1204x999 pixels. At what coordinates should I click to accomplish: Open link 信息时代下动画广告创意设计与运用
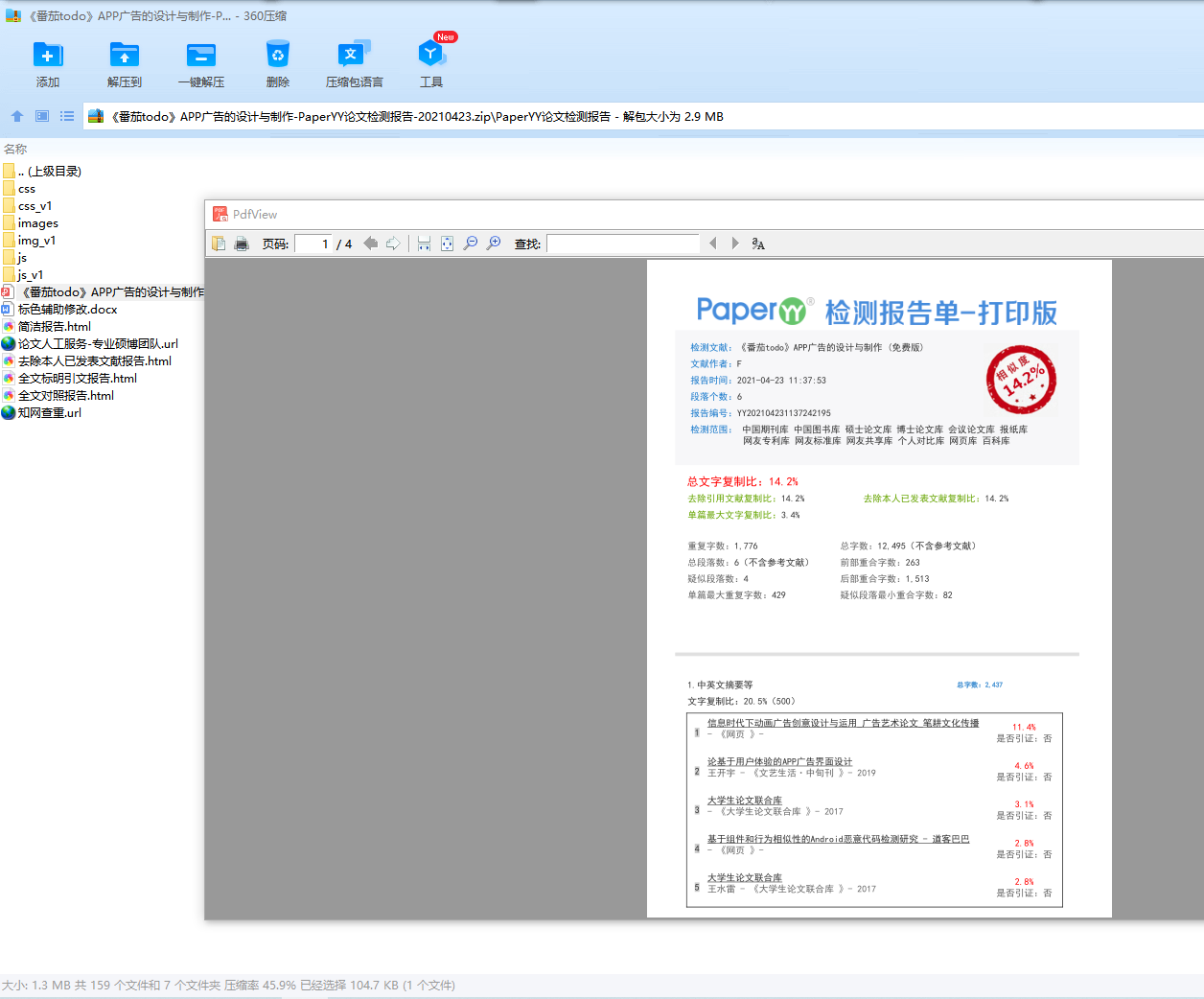[843, 723]
